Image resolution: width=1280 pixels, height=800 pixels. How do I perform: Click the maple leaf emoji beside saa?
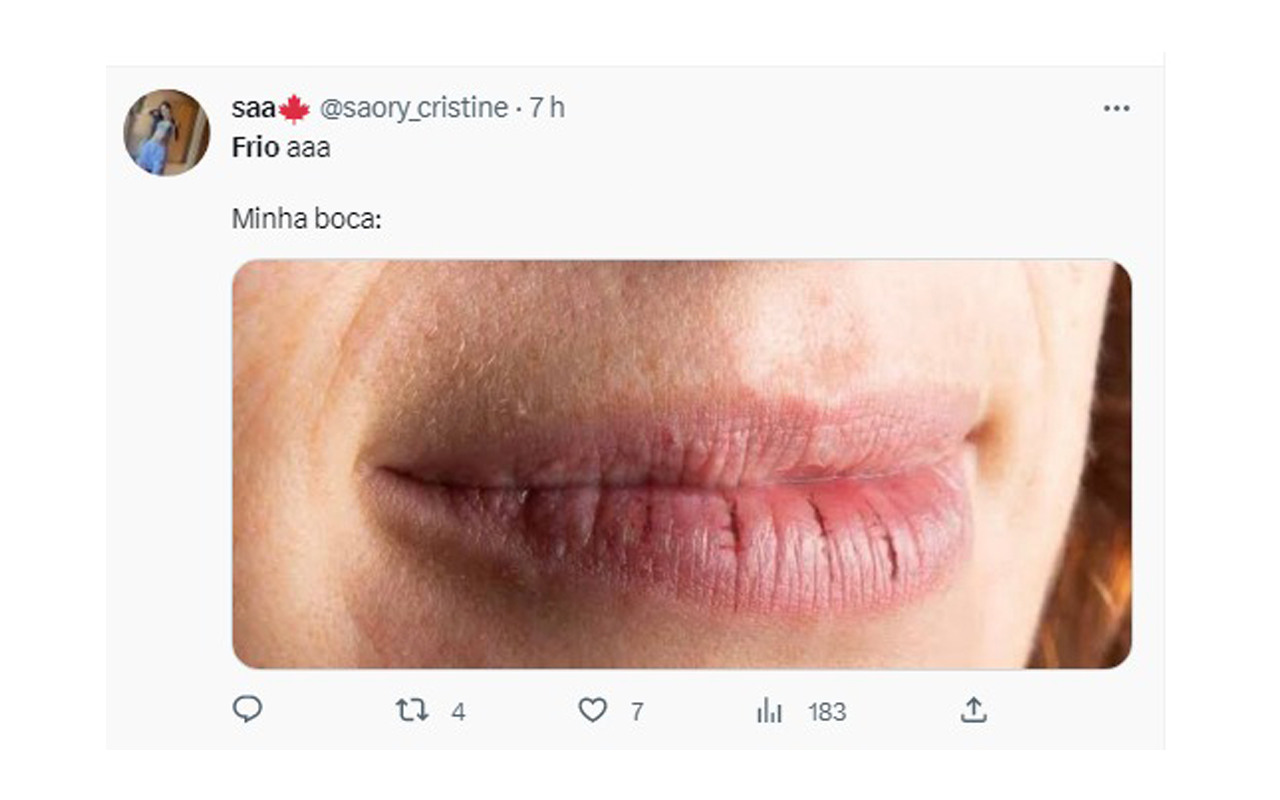294,109
